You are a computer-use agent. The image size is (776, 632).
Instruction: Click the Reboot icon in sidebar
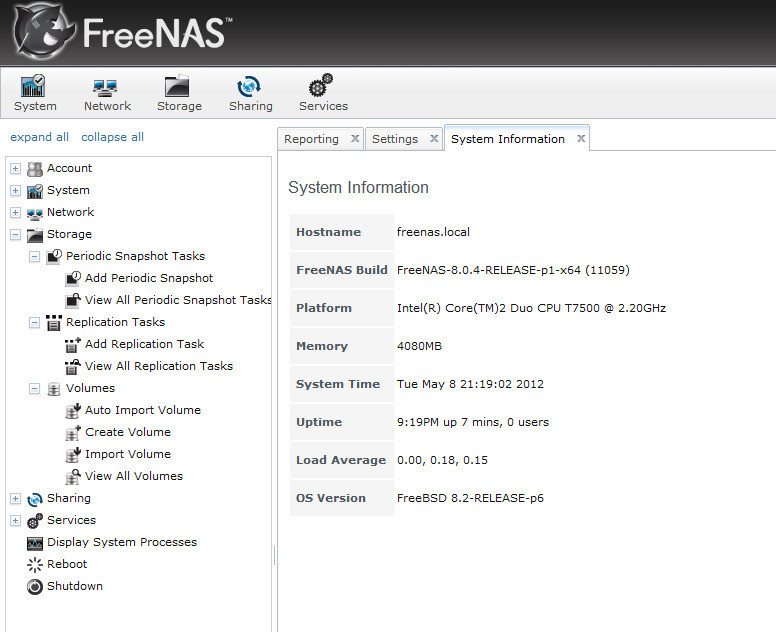point(35,564)
